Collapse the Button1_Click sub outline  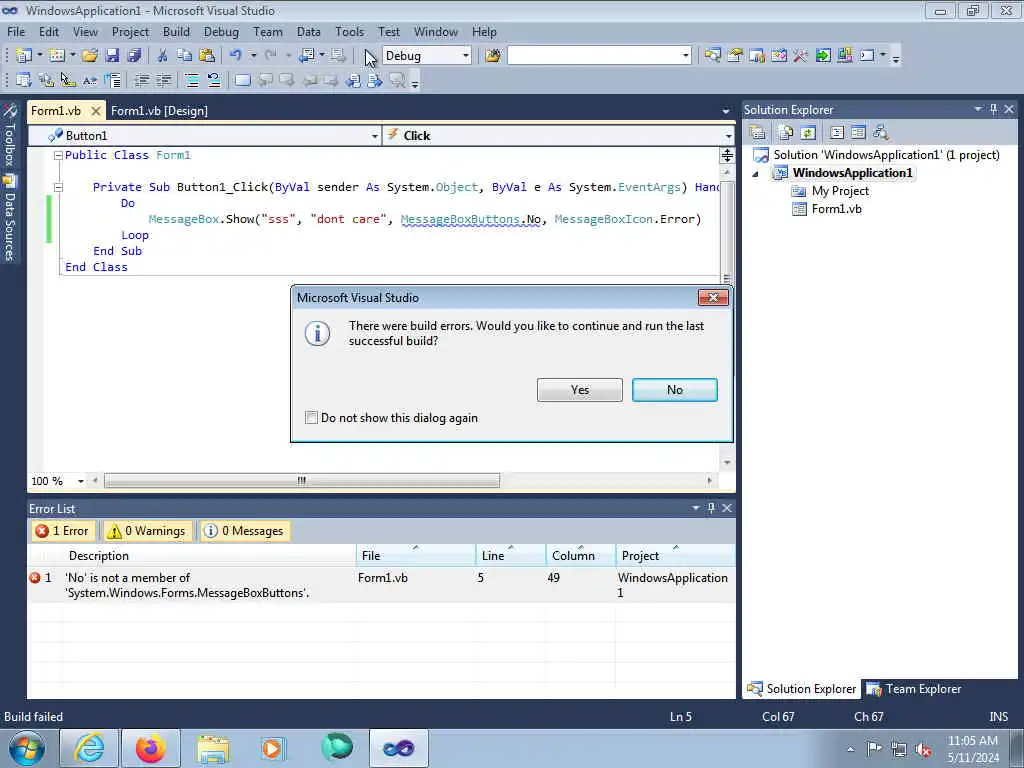pos(58,187)
